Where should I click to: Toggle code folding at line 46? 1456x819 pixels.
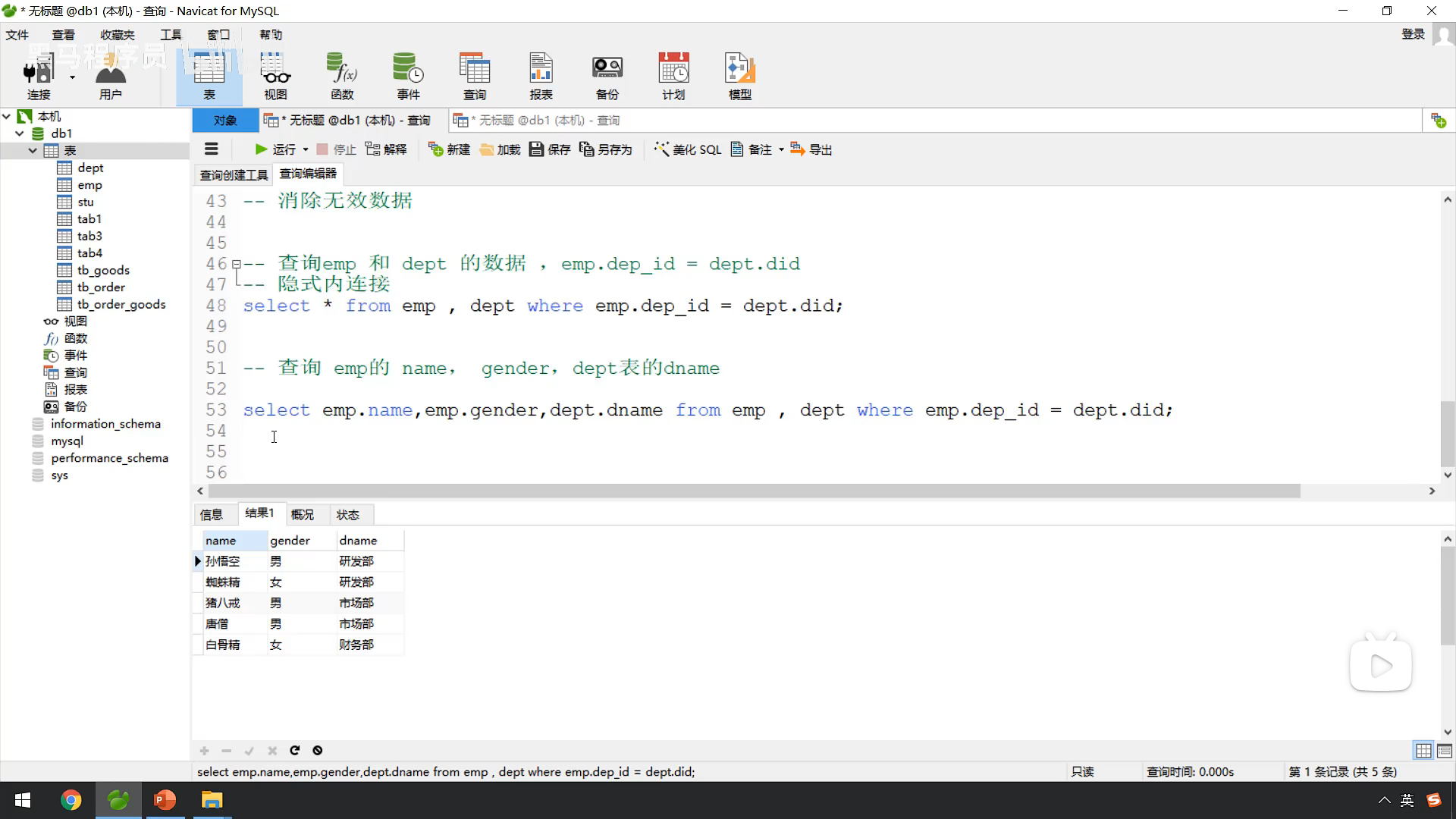point(237,264)
